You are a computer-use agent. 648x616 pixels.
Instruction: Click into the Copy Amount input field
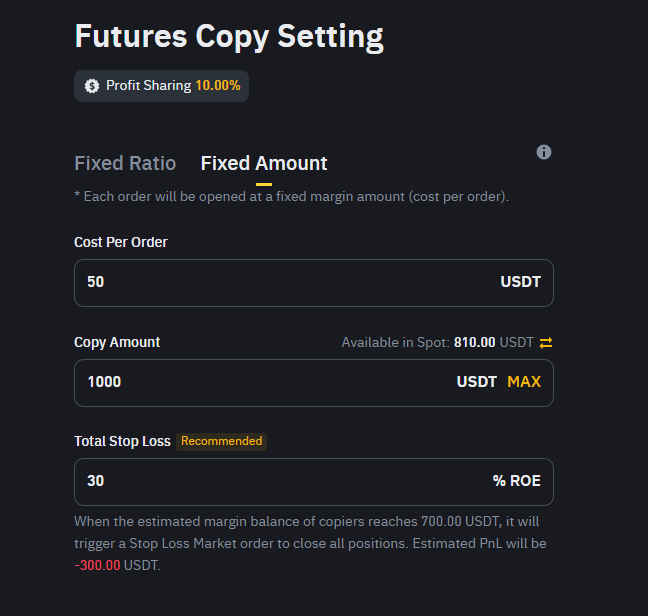(x=260, y=382)
